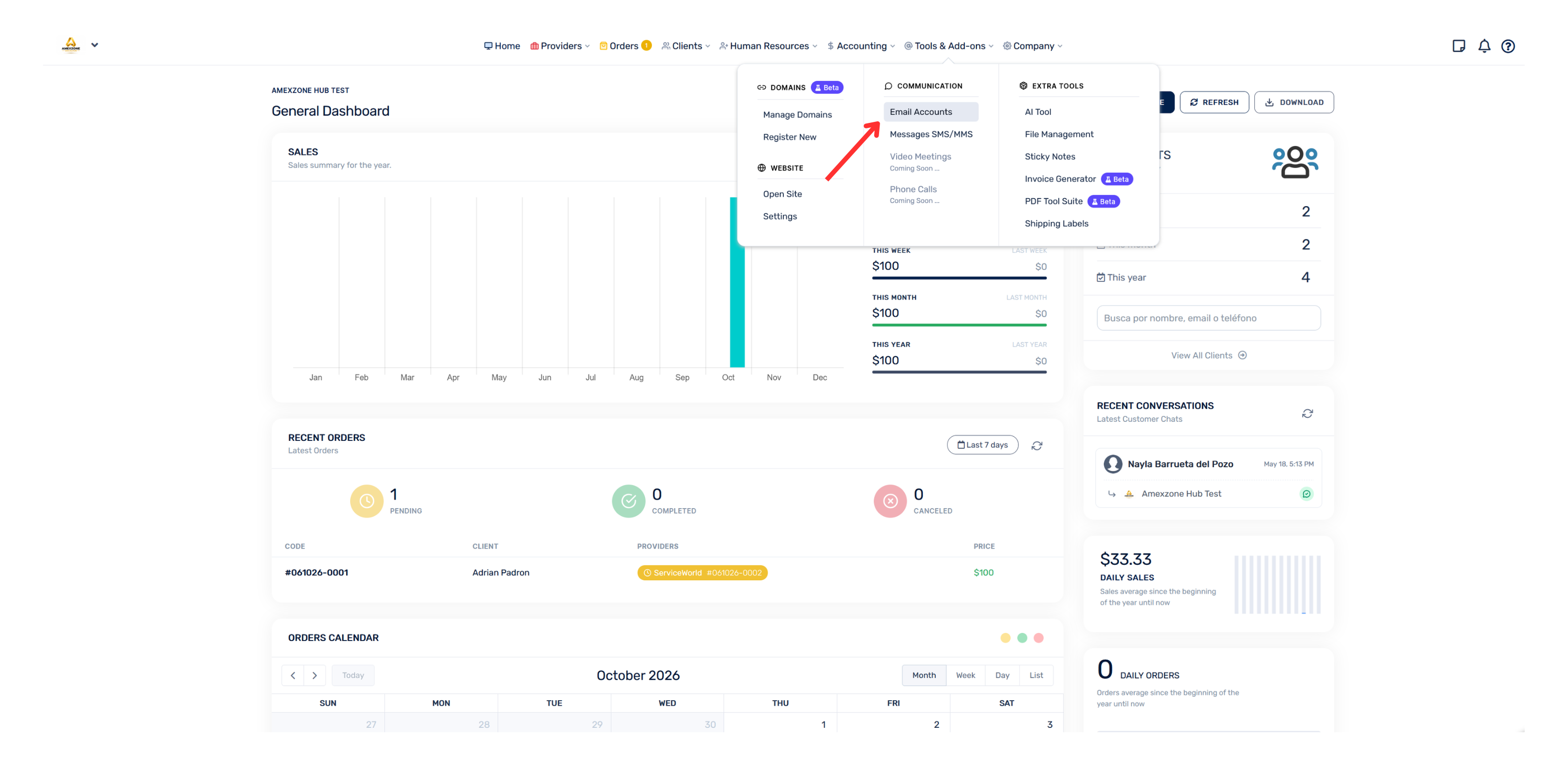Viewport: 1568px width, 784px height.
Task: Go to the previous month in the calendar
Action: tap(293, 675)
